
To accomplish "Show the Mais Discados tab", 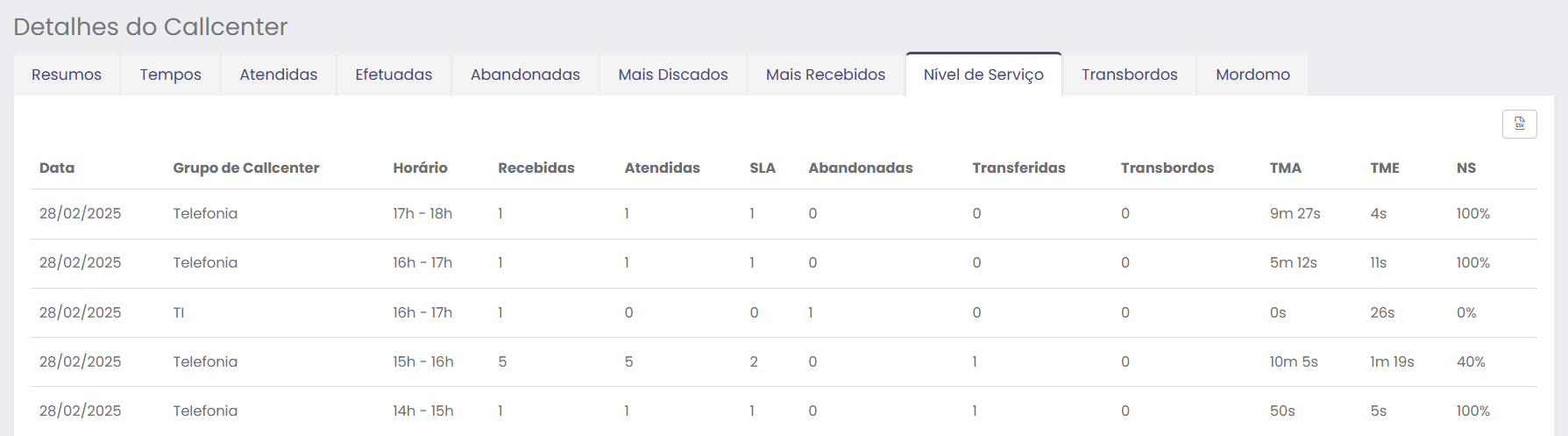I will pos(673,75).
